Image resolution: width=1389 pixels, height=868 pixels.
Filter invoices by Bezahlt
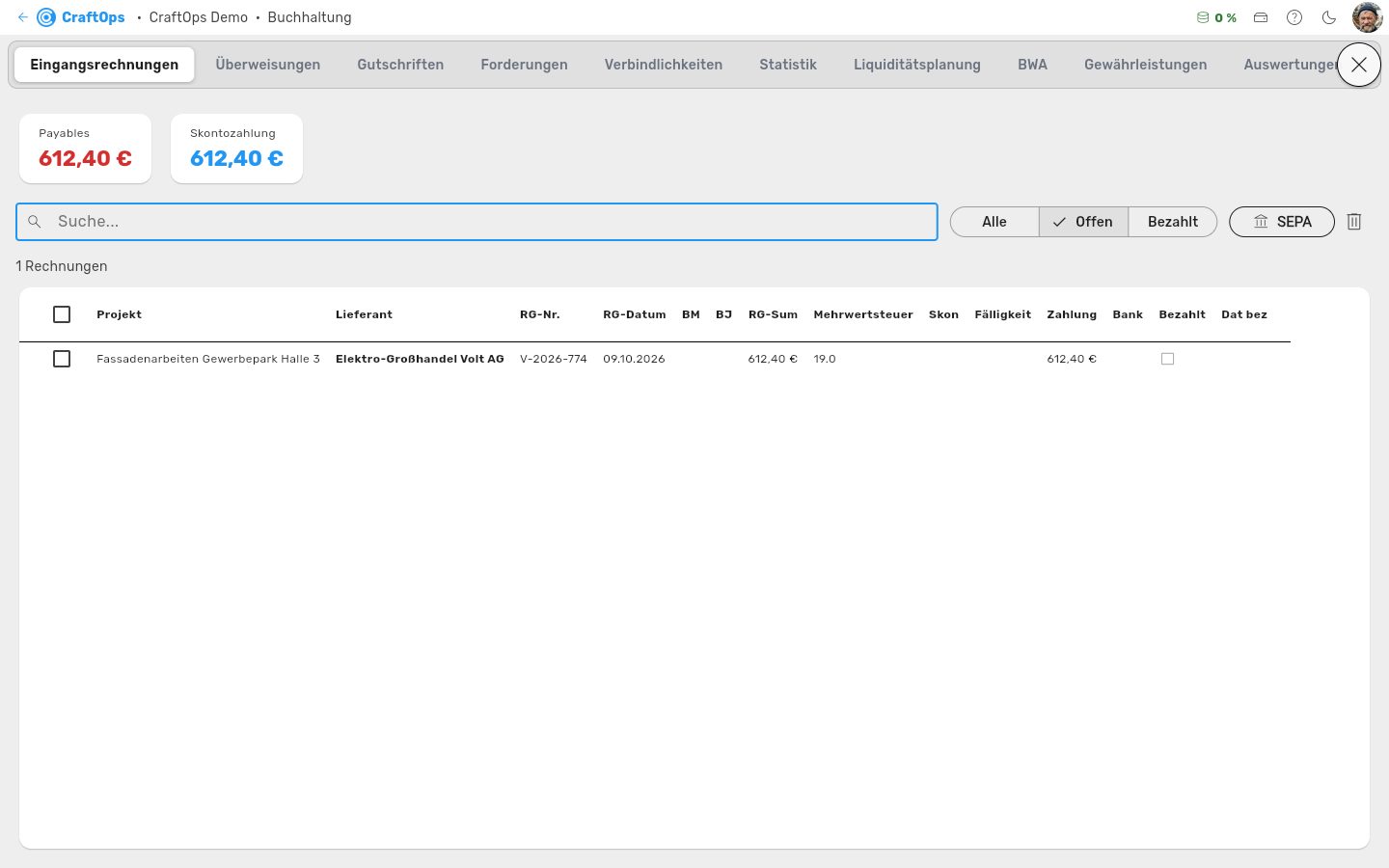pos(1173,222)
